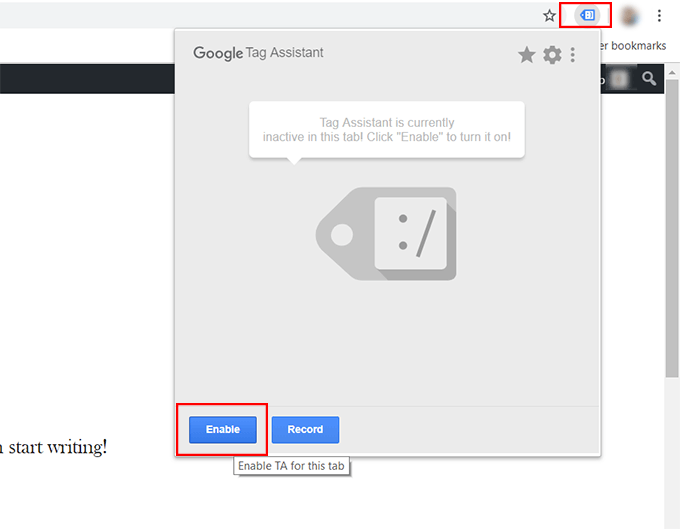Click the Google Tag Assistant title
This screenshot has height=529, width=680.
pyautogui.click(x=258, y=53)
